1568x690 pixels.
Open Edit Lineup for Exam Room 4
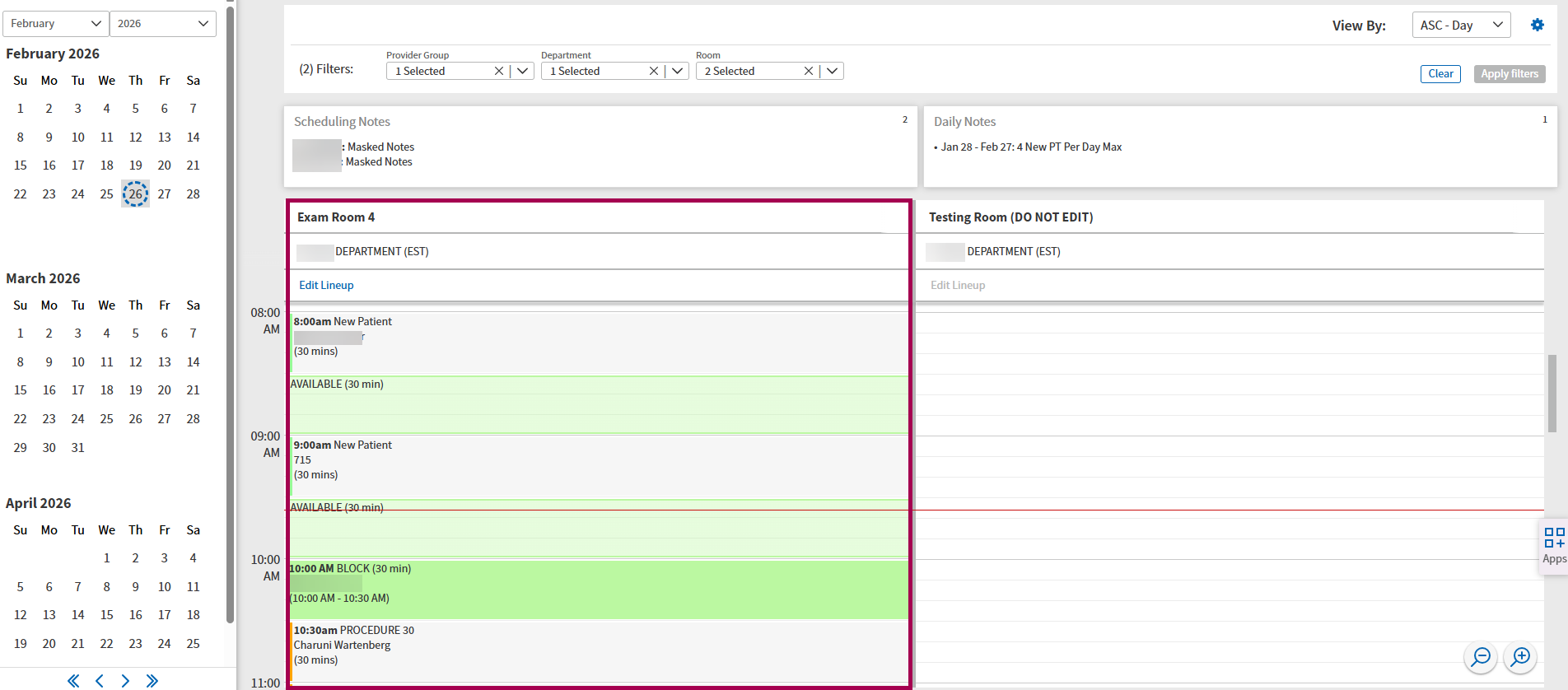[x=326, y=285]
